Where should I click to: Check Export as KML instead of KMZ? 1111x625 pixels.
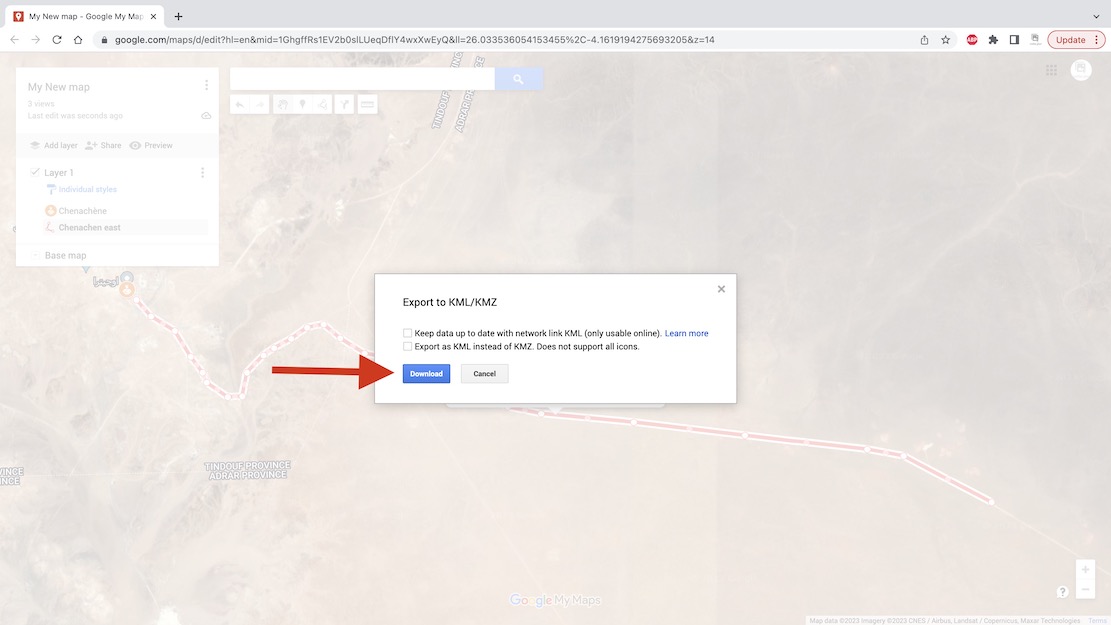point(407,347)
